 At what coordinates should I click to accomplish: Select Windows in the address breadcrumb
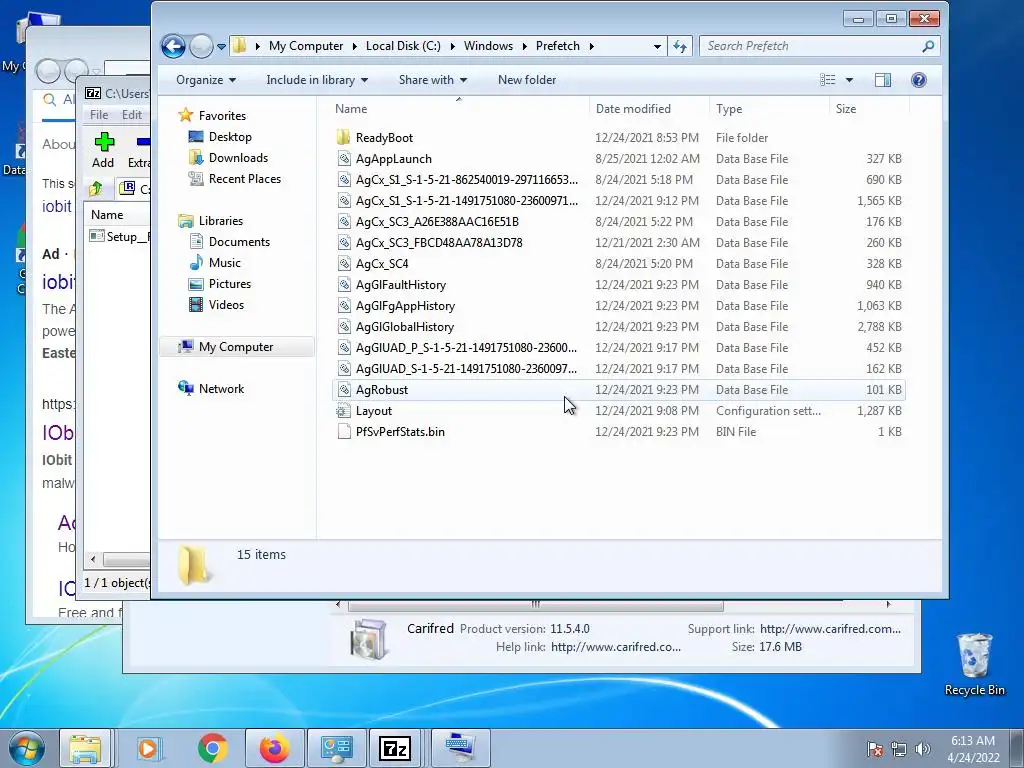[x=488, y=46]
